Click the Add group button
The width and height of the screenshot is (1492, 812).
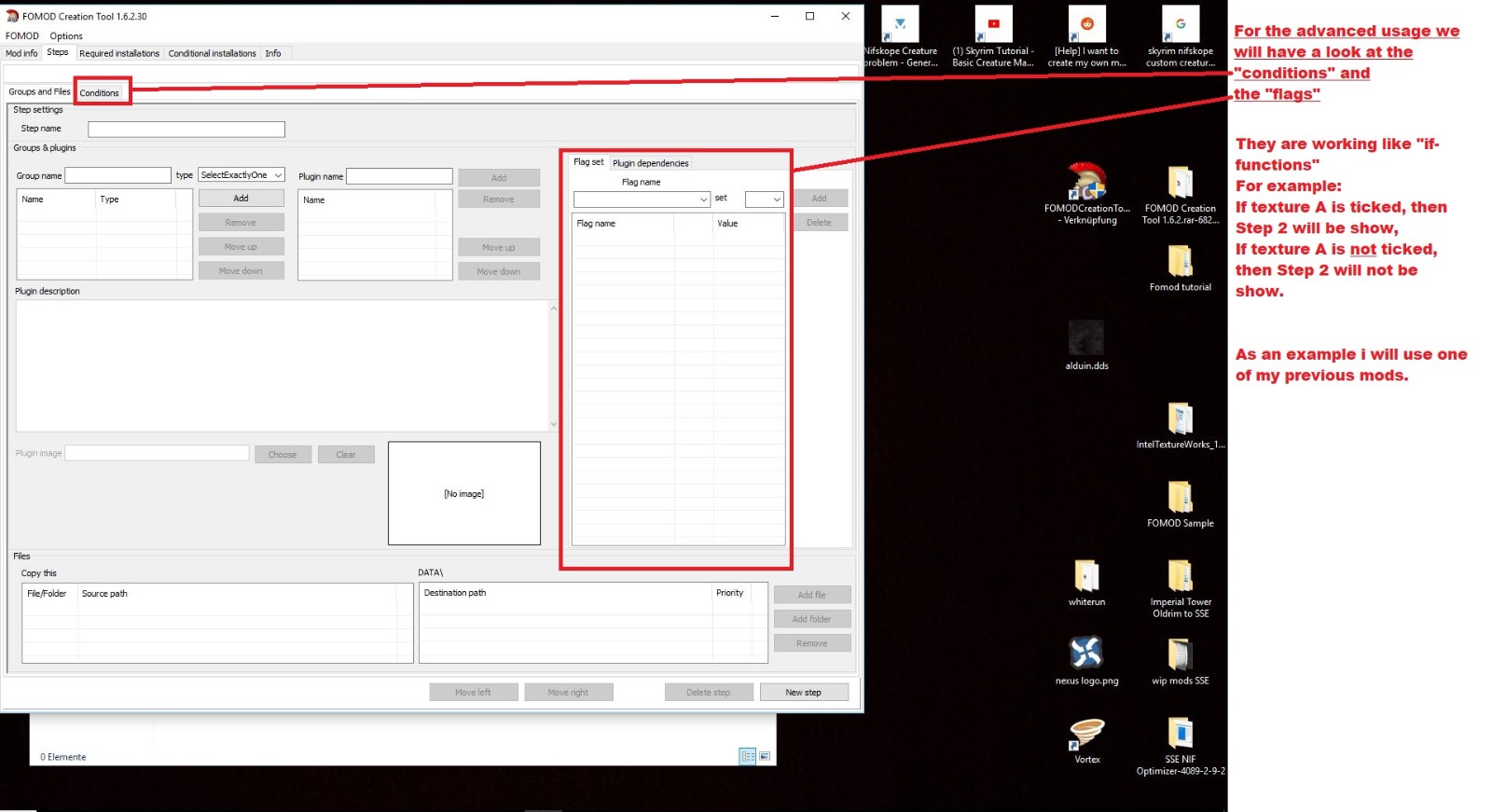(241, 199)
